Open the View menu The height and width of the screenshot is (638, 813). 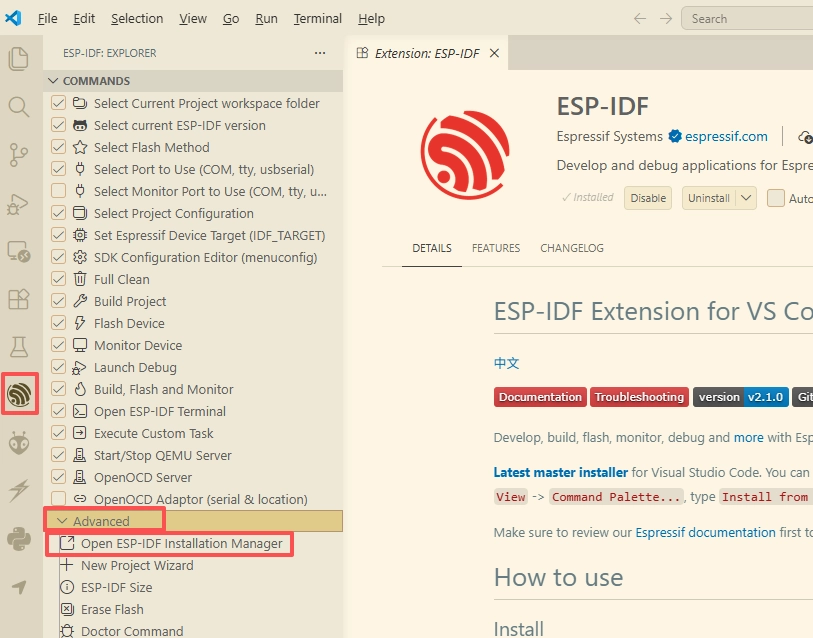(193, 19)
